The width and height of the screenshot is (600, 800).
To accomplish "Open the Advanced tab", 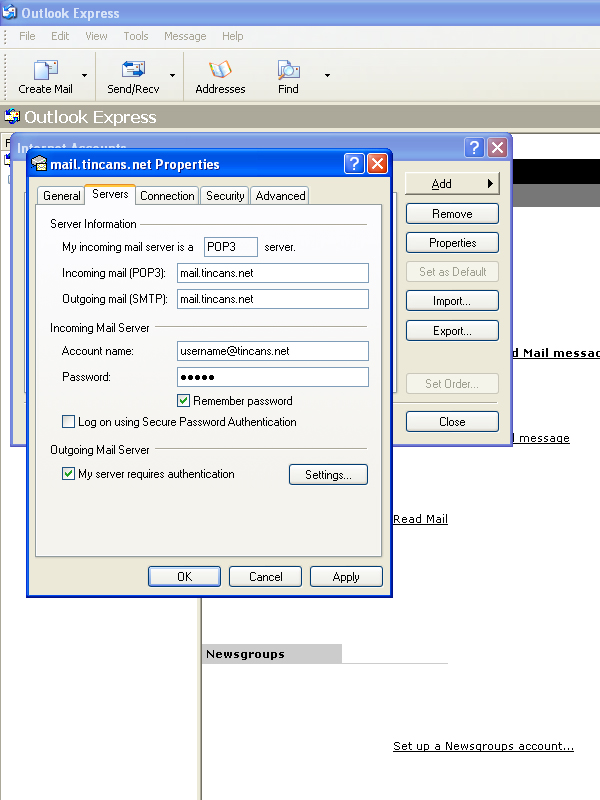I will coord(280,196).
